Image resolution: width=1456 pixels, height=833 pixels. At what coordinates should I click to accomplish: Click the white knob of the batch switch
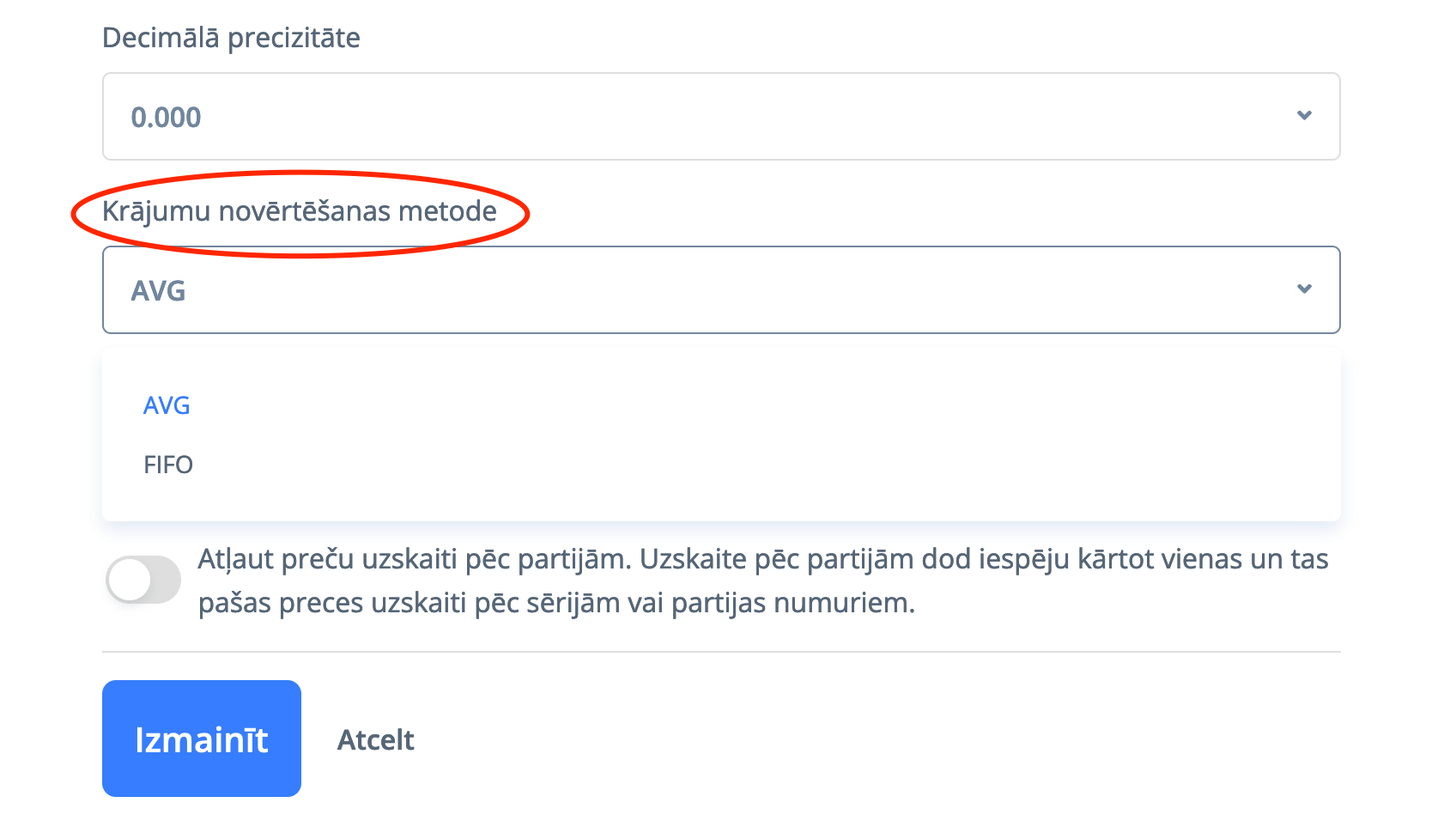coord(130,580)
